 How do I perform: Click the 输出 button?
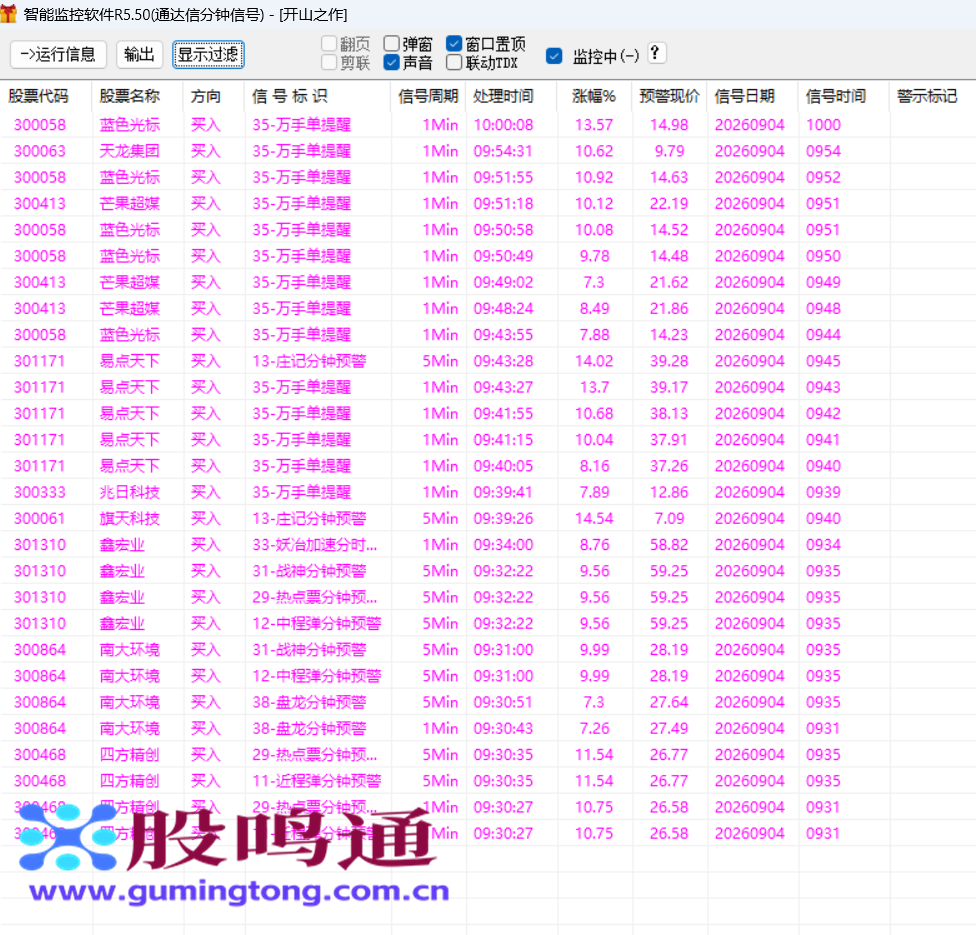tap(139, 55)
